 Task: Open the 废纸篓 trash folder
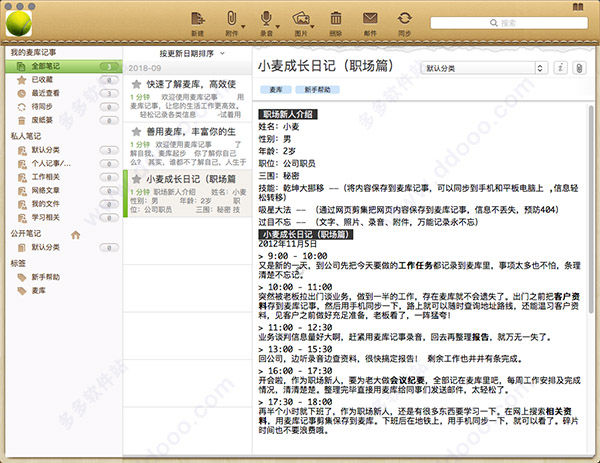pyautogui.click(x=64, y=120)
